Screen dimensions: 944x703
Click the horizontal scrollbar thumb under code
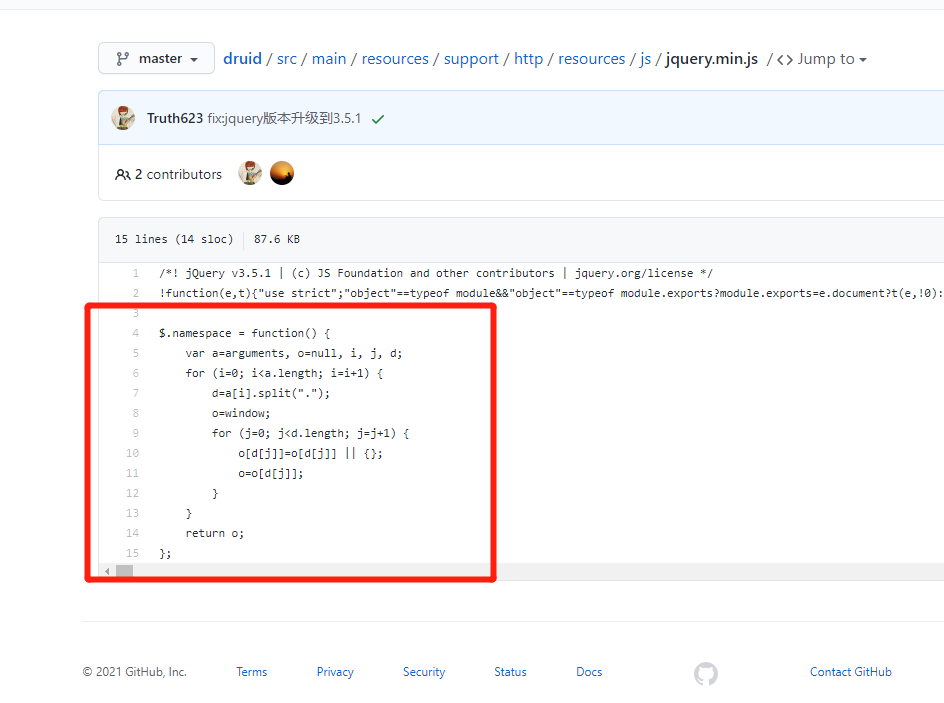point(125,571)
